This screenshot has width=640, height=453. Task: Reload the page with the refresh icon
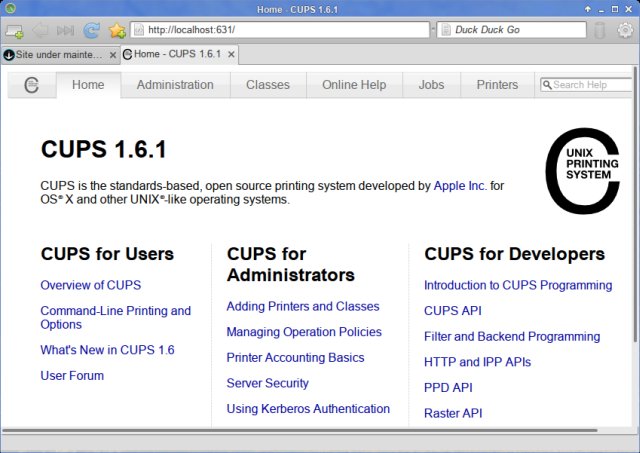click(x=91, y=30)
